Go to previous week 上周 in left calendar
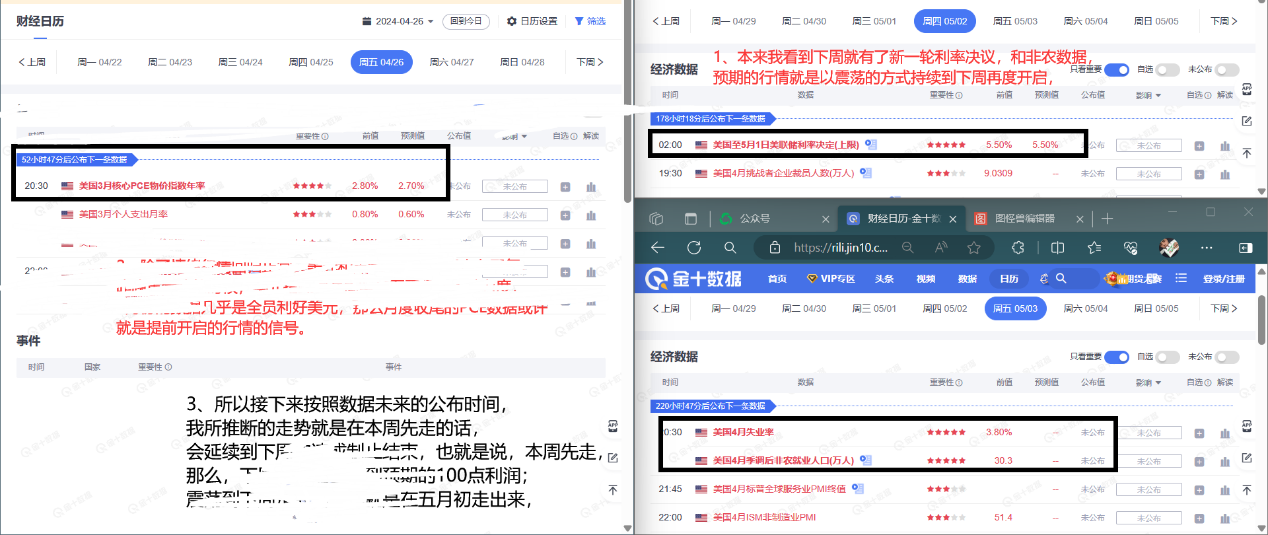Viewport: 1268px width, 535px height. 32,62
